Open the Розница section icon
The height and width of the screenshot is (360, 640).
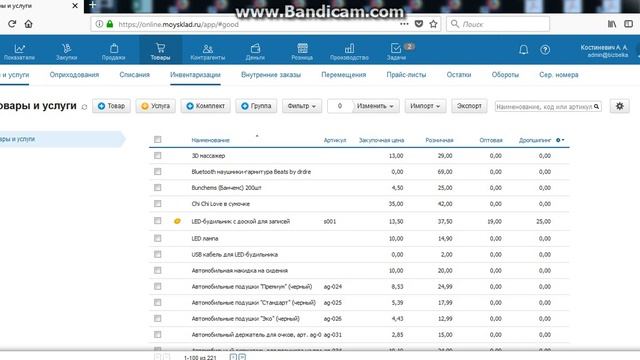point(302,48)
